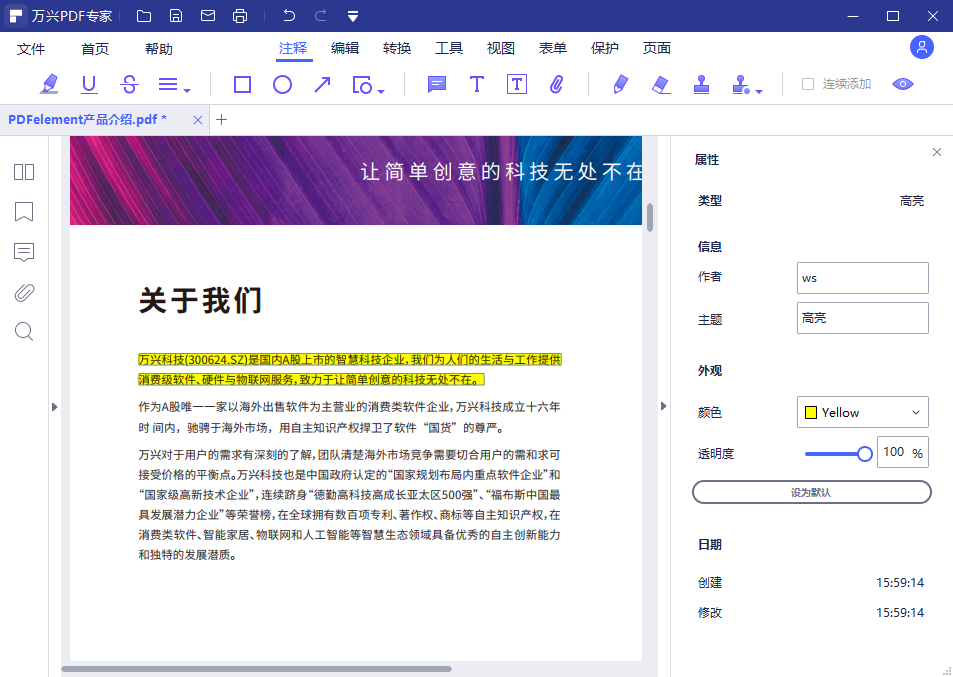Open page thumbnails panel
Screen dimensions: 953x677
click(x=24, y=172)
